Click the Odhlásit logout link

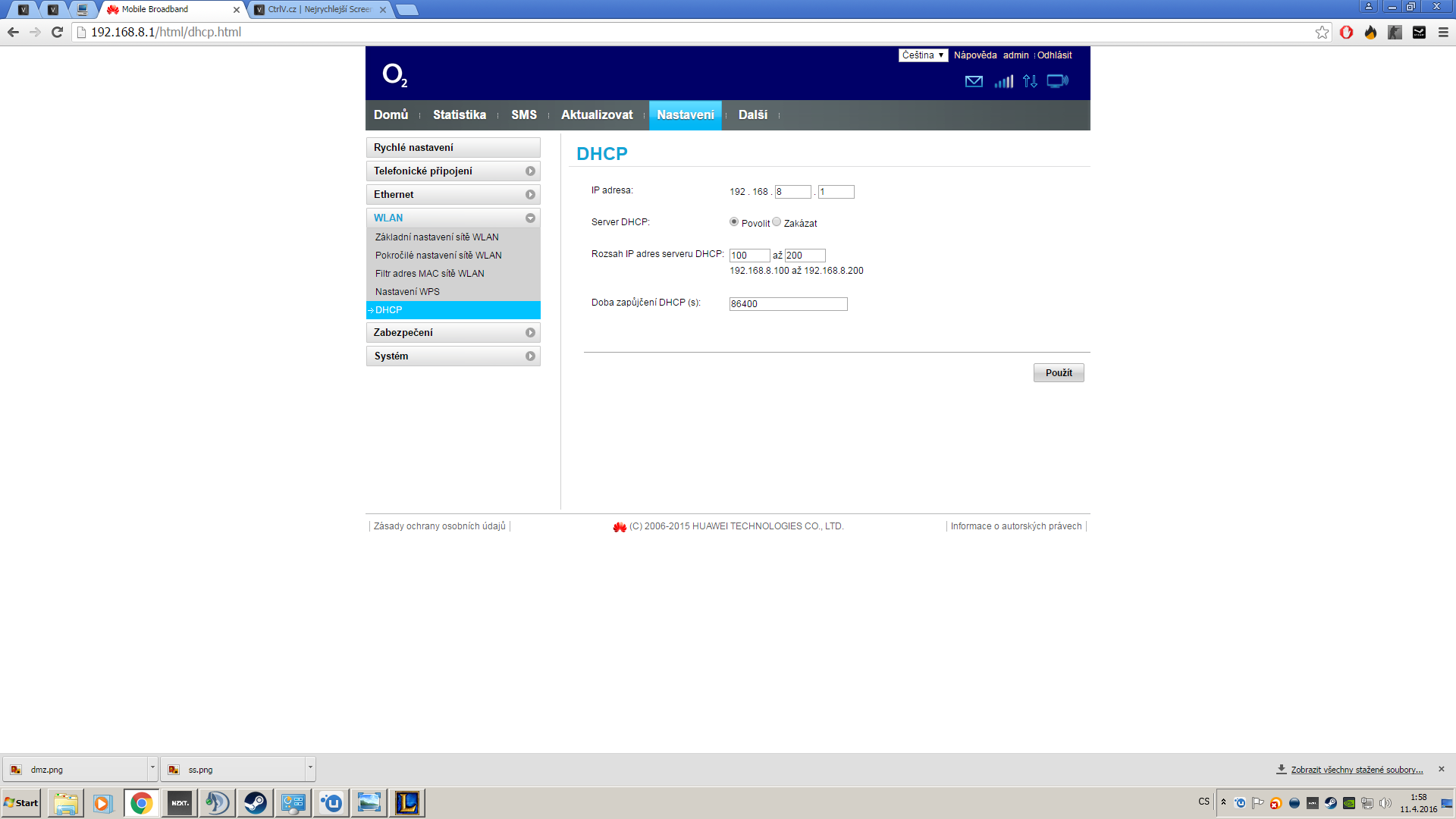point(1054,55)
